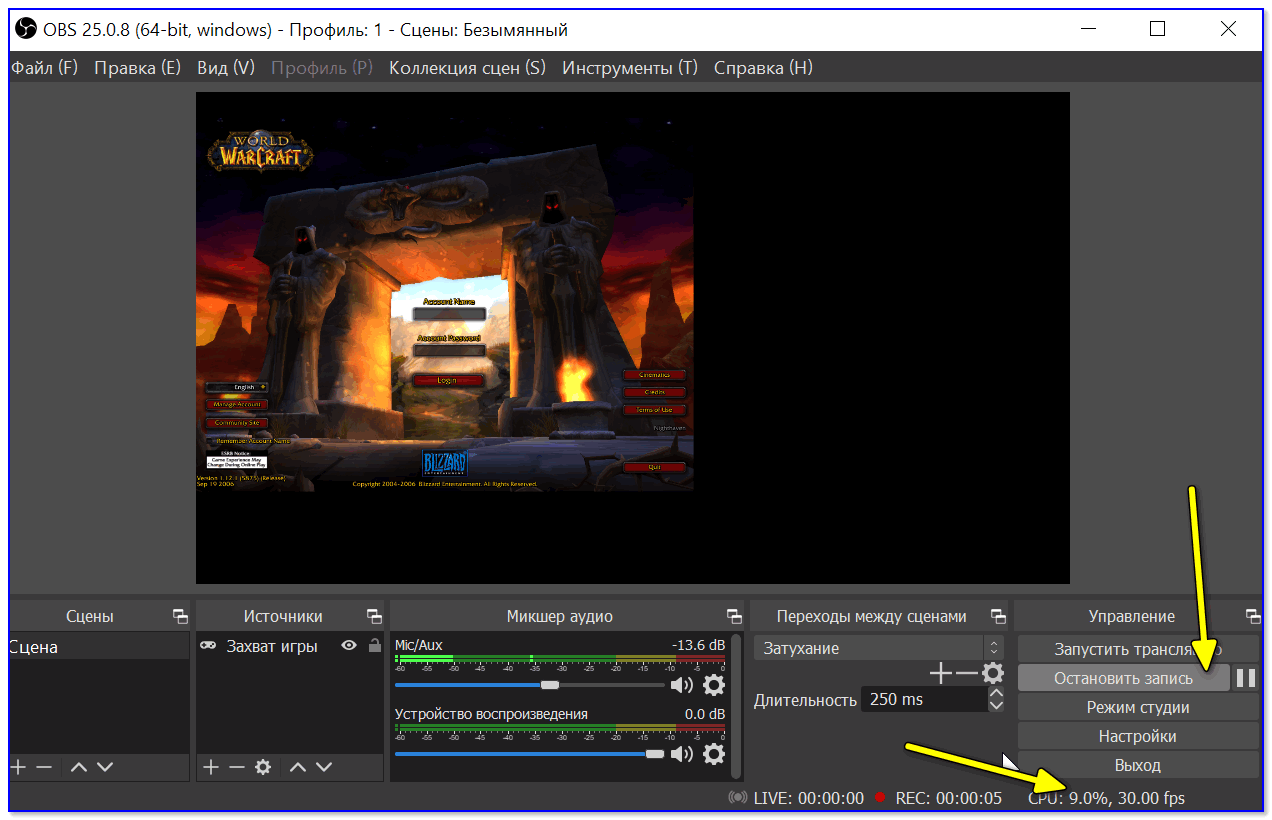Image resolution: width=1272 pixels, height=820 pixels.
Task: Undock the Микшер аудио panel
Action: pos(734,616)
